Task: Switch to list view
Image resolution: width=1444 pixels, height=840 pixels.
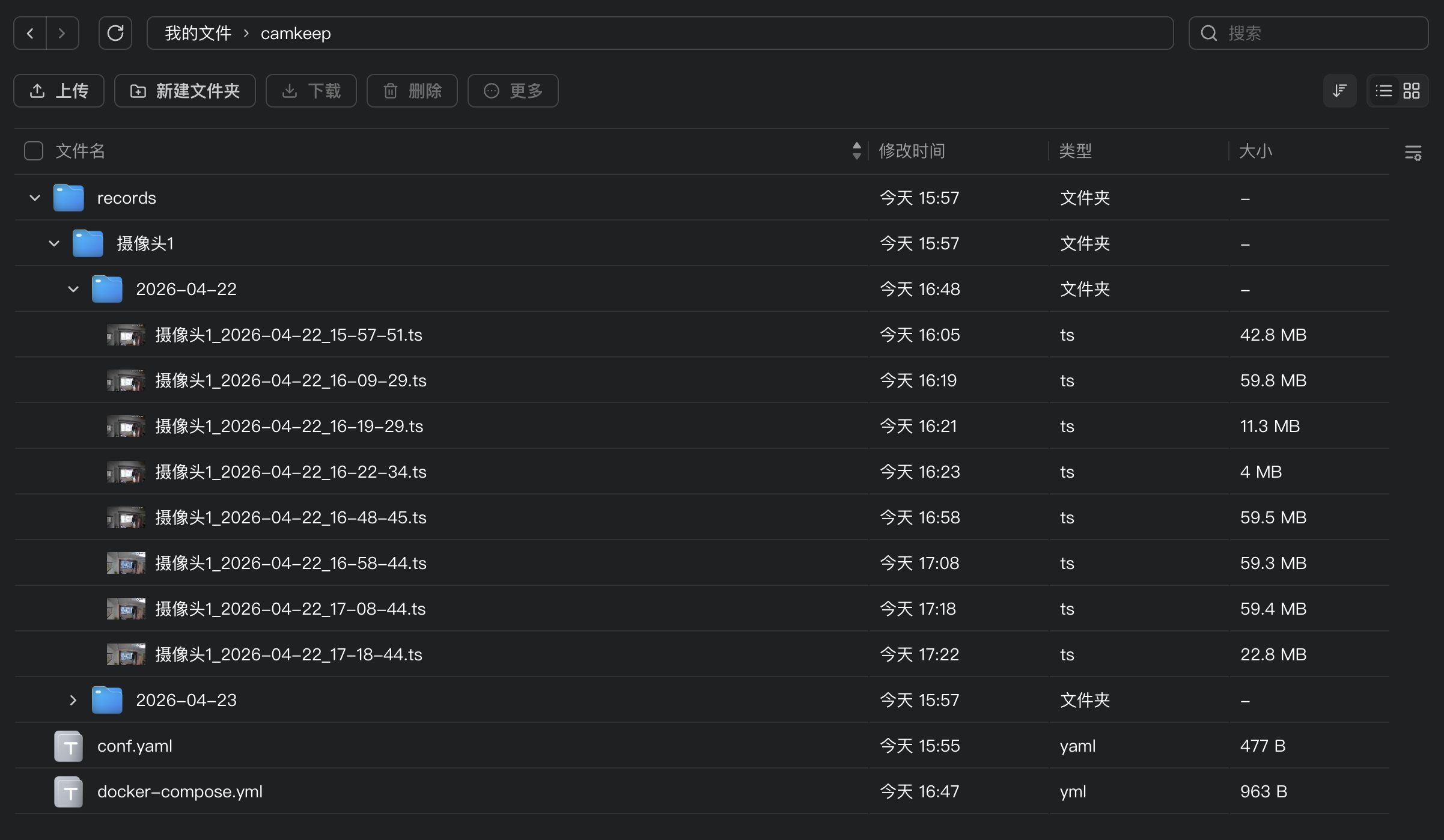Action: [1383, 91]
